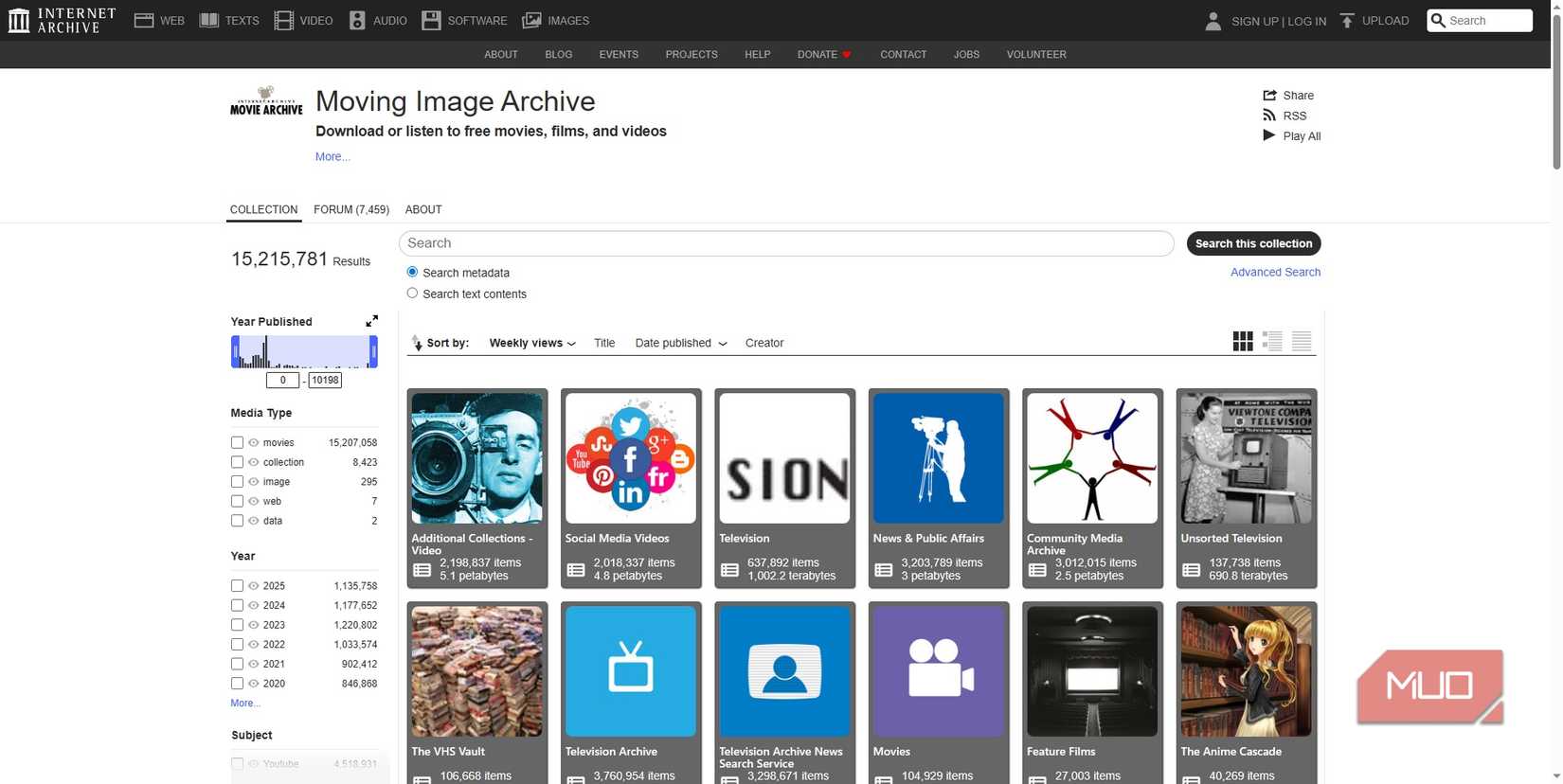This screenshot has width=1563, height=784.
Task: Click the Search this collection button
Action: point(1253,243)
